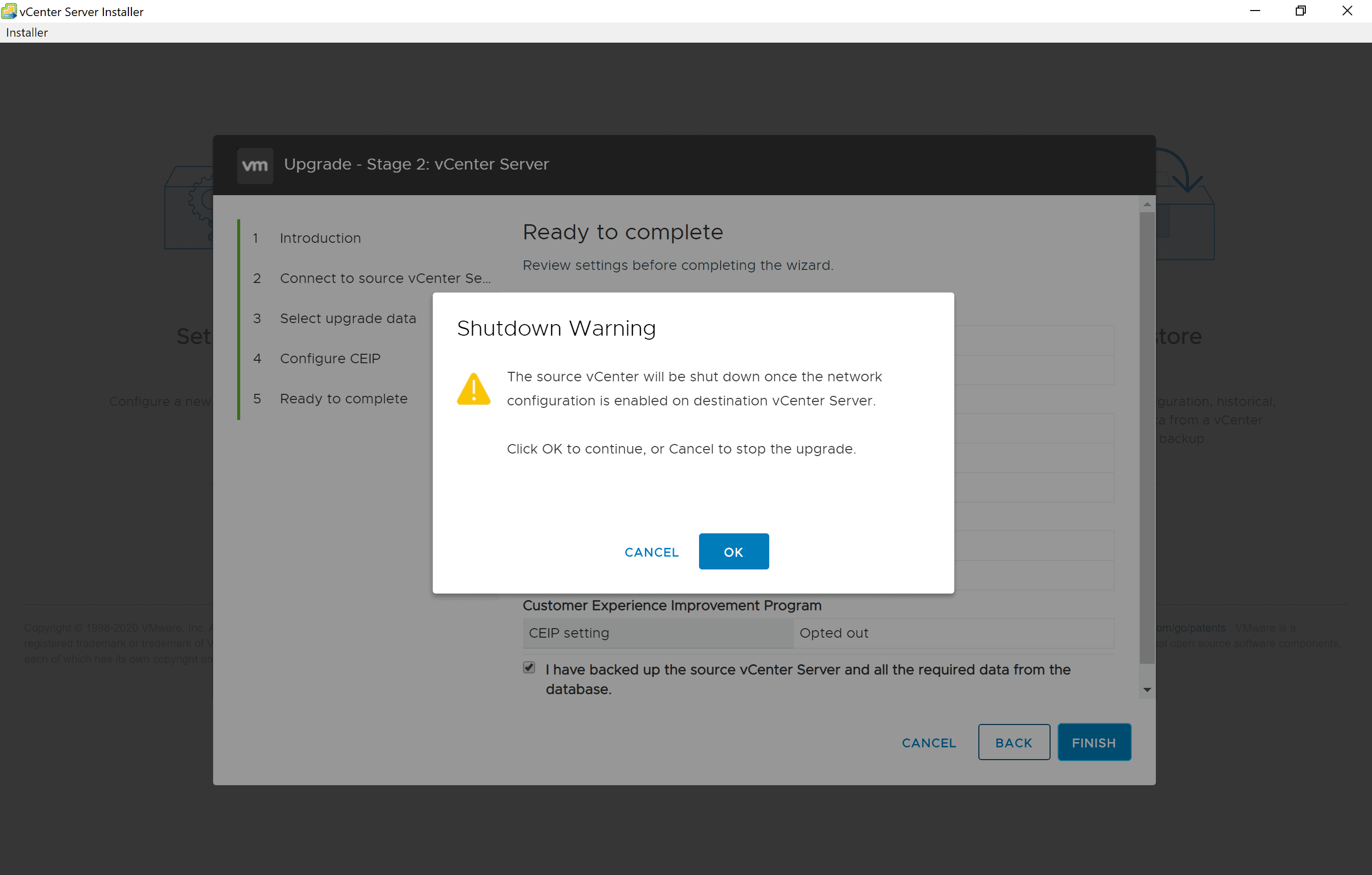This screenshot has height=875, width=1372.
Task: Click the yellow warning triangle icon
Action: tap(473, 389)
